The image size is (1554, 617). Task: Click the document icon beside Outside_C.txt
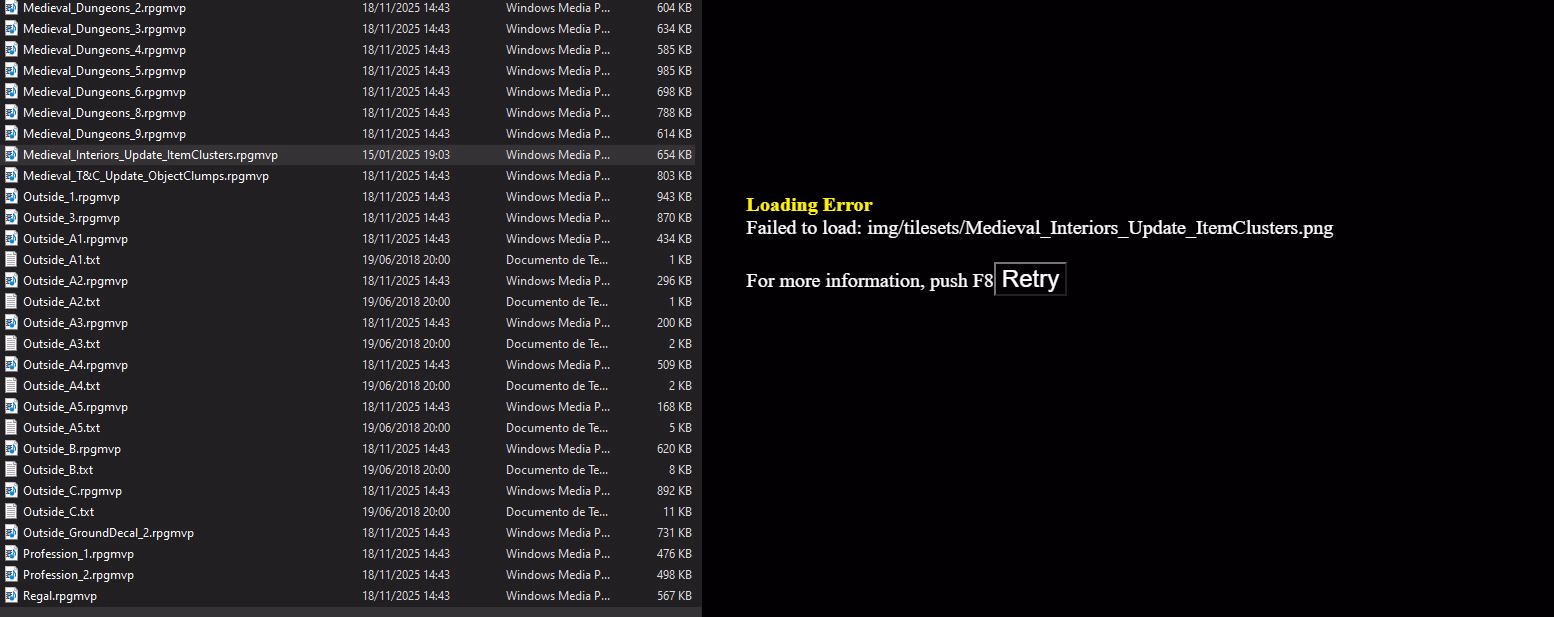(12, 512)
